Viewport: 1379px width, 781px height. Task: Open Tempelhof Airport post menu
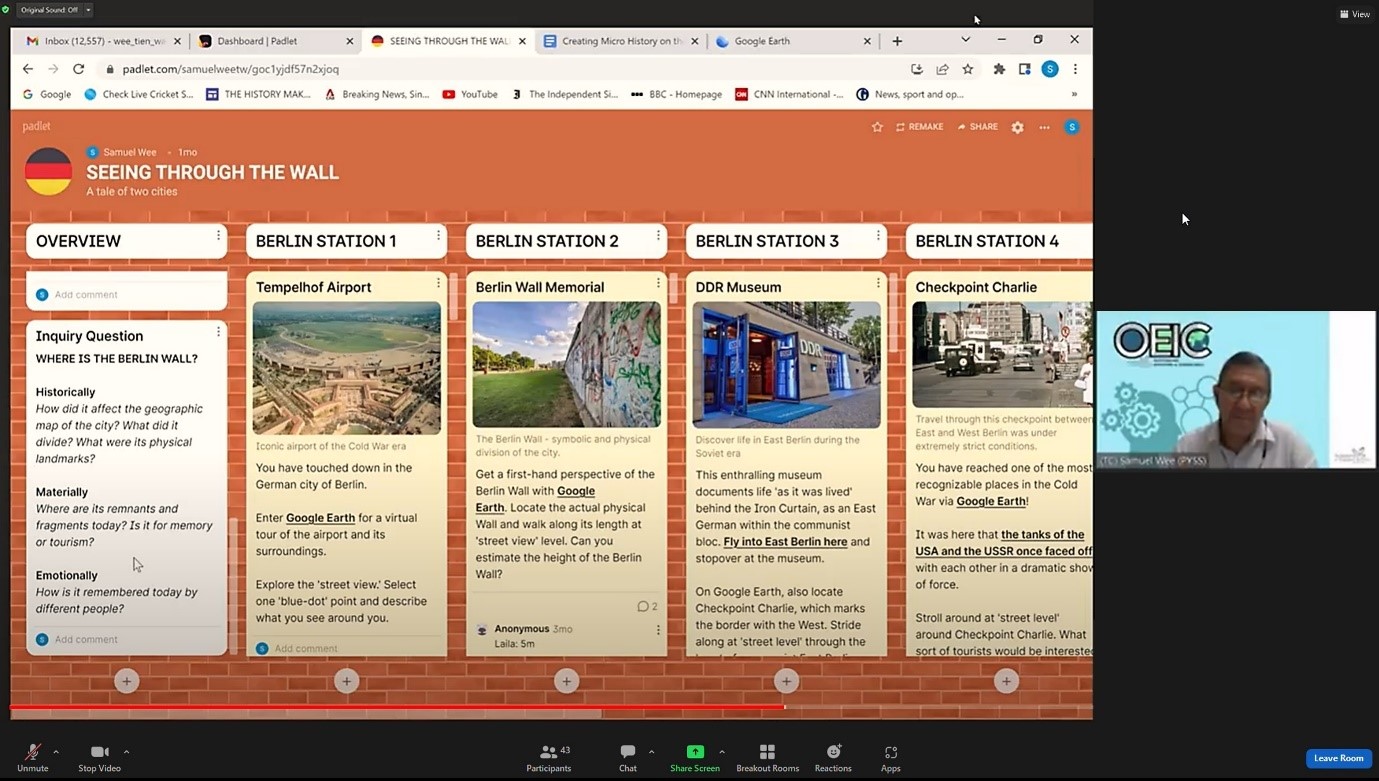438,283
